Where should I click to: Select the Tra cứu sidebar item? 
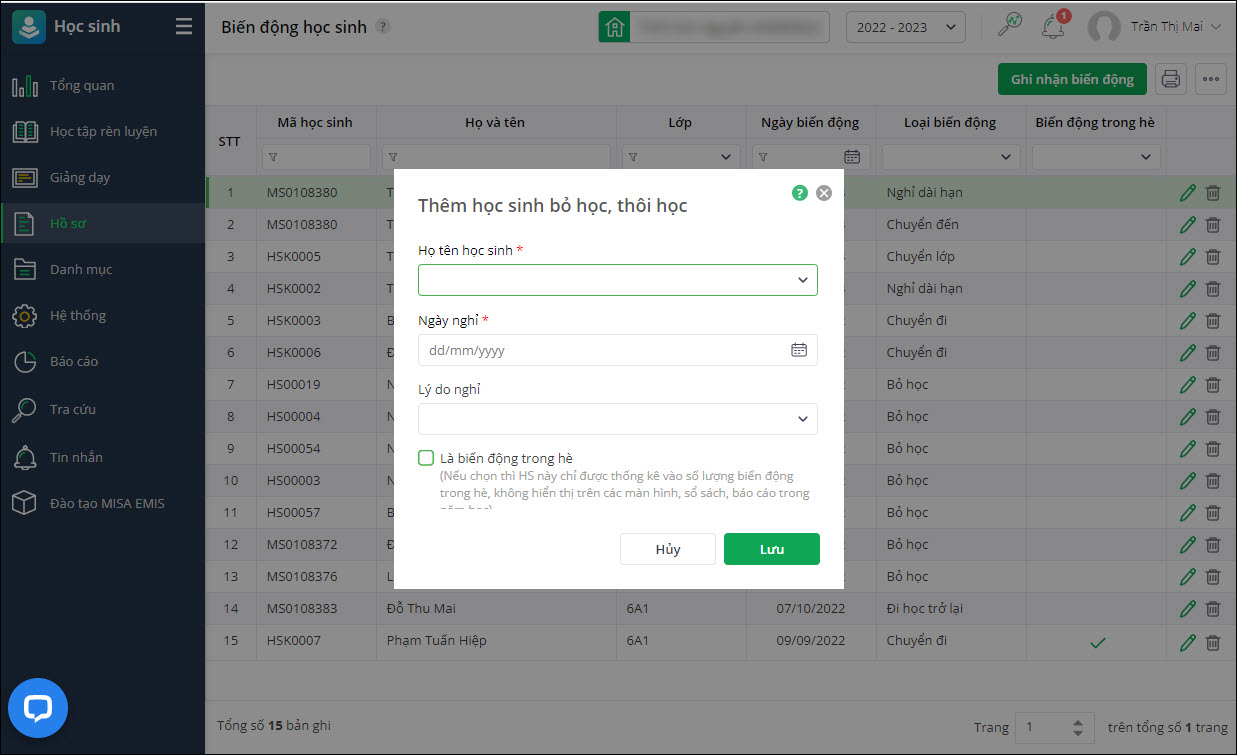coord(73,409)
